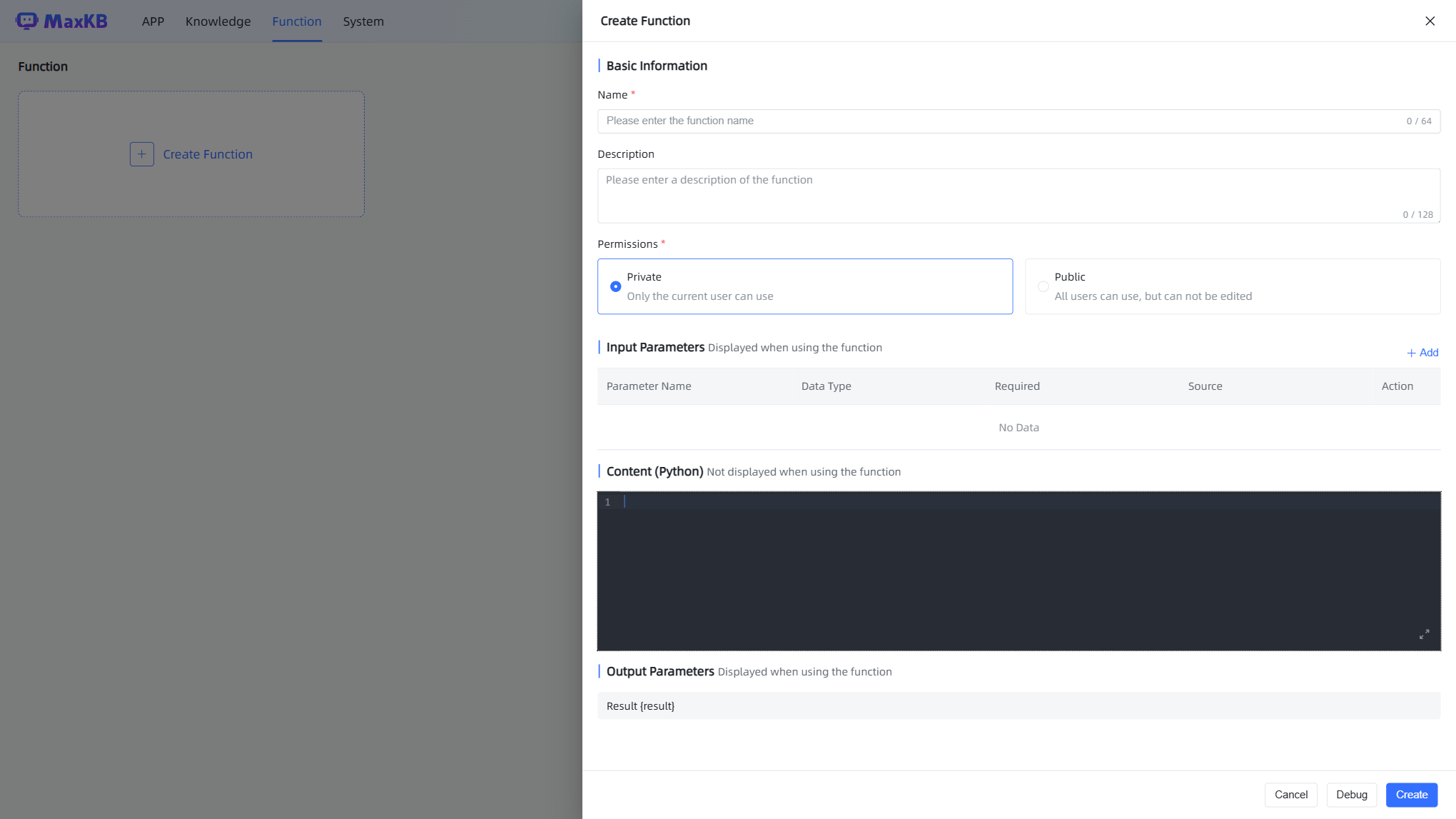Image resolution: width=1456 pixels, height=819 pixels.
Task: Click the Debug button
Action: [x=1351, y=795]
